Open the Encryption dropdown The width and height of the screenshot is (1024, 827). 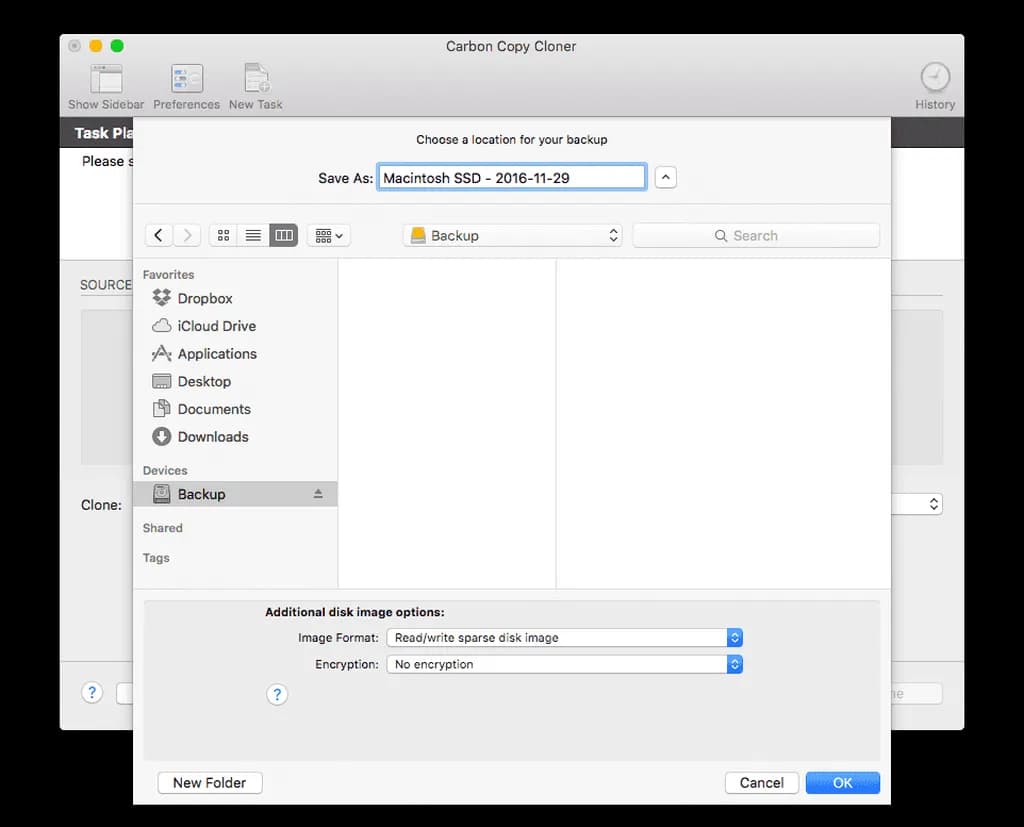click(x=564, y=664)
